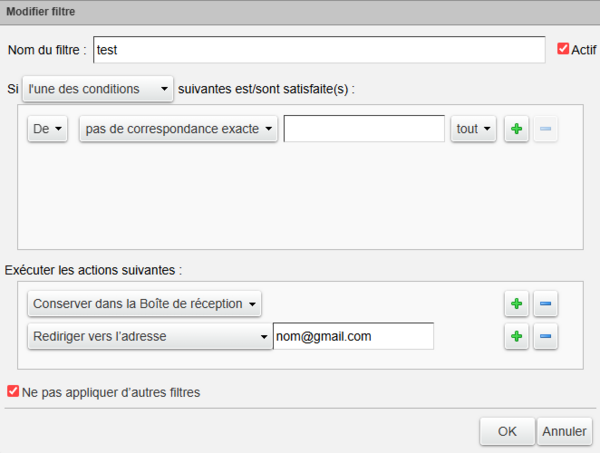This screenshot has width=600, height=453.
Task: Confirm filter with OK button
Action: click(x=507, y=431)
